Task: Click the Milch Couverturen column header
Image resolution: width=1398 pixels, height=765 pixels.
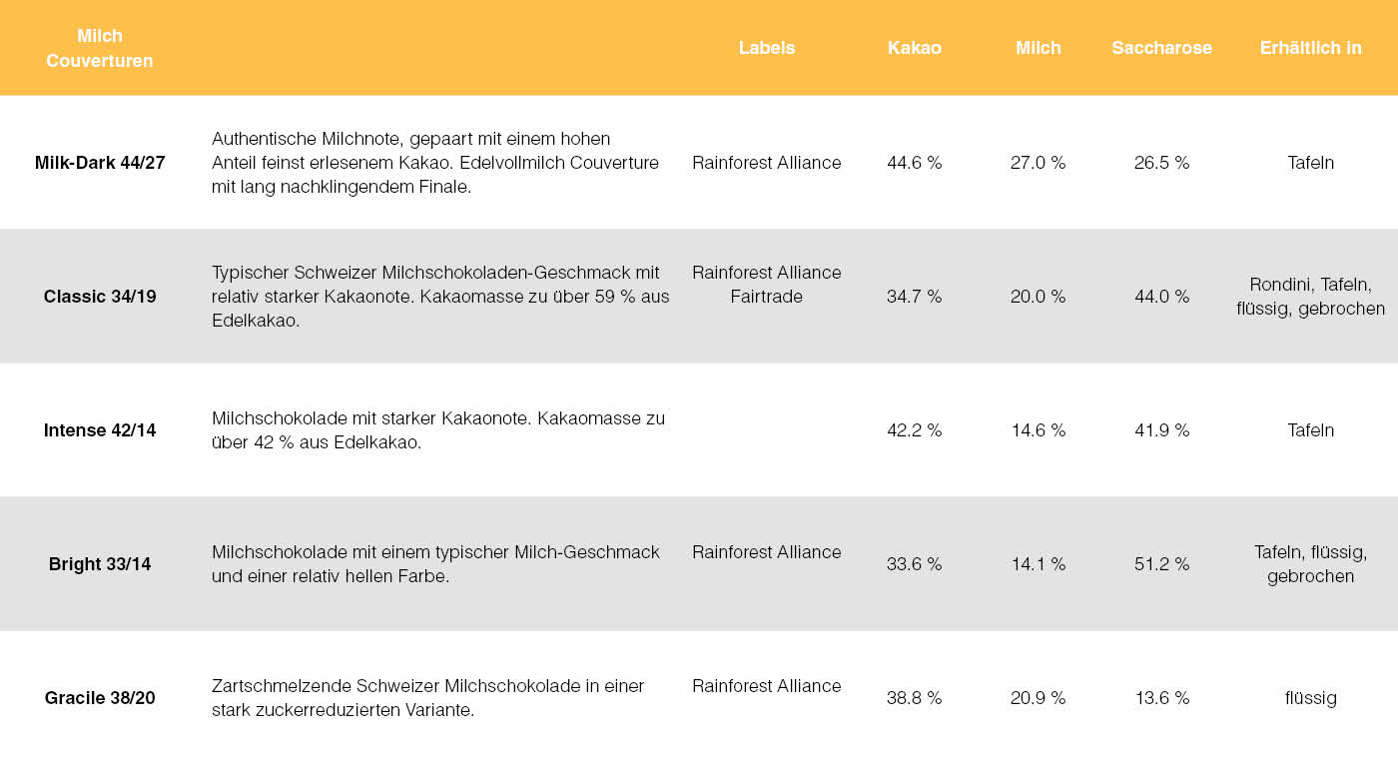Action: 100,48
